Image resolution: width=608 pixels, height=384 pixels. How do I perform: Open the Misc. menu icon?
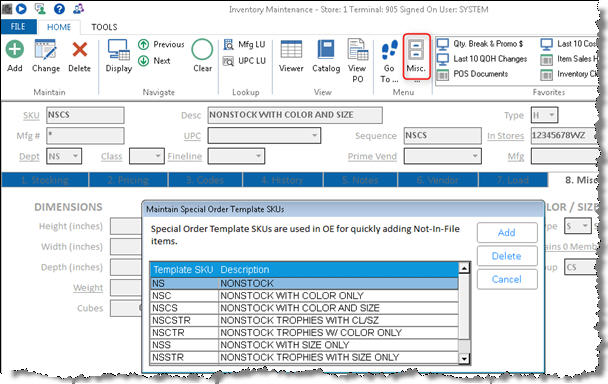click(416, 50)
